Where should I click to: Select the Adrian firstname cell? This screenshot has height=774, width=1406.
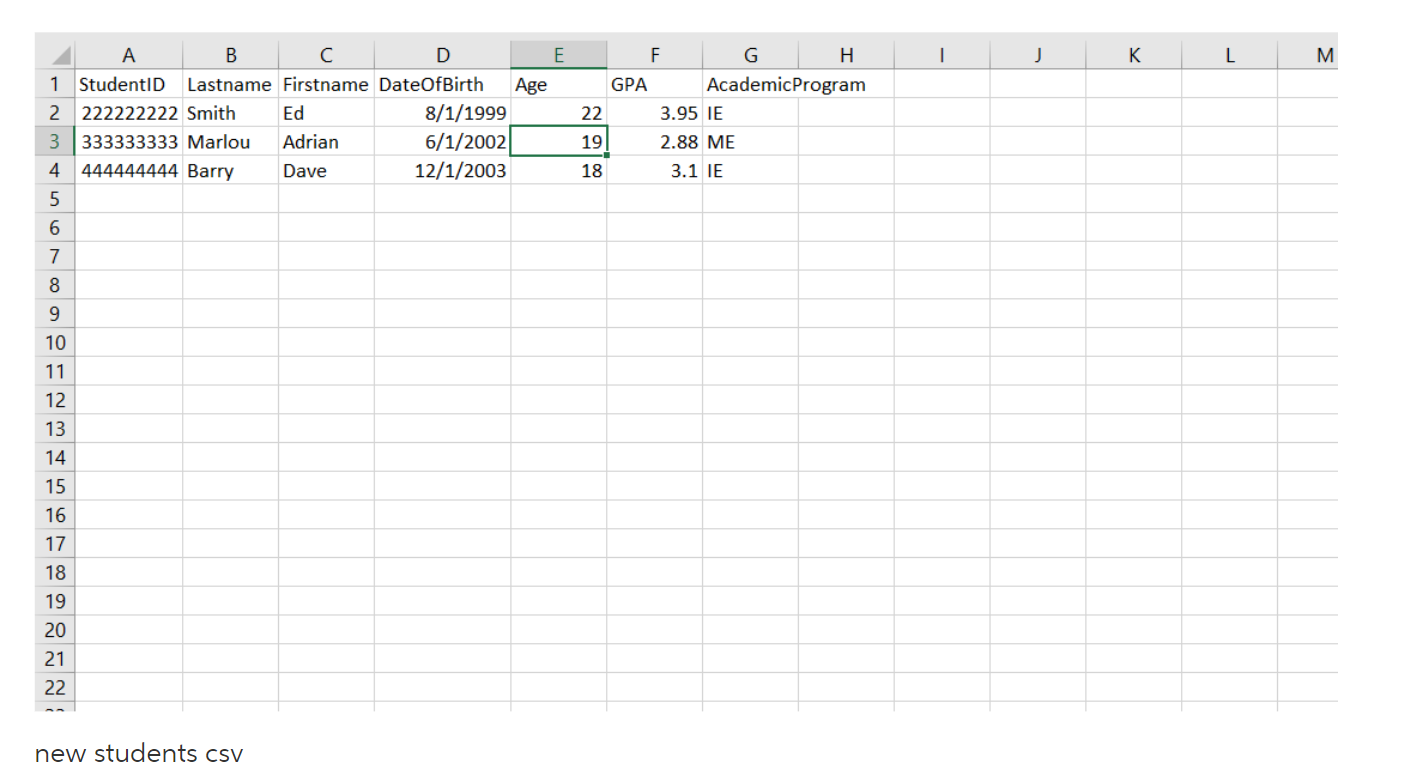pos(327,142)
